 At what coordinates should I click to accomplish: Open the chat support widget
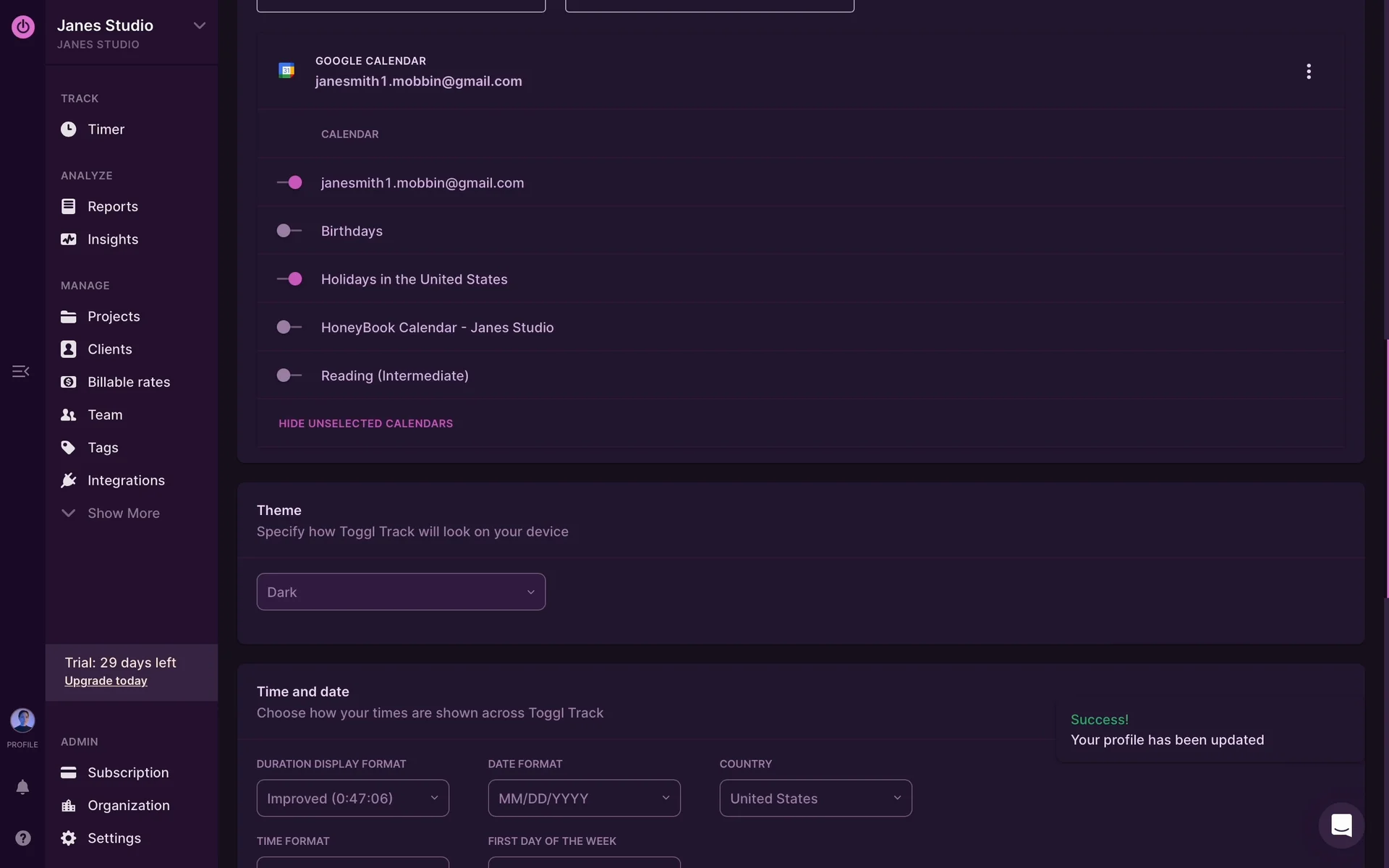click(x=1341, y=825)
